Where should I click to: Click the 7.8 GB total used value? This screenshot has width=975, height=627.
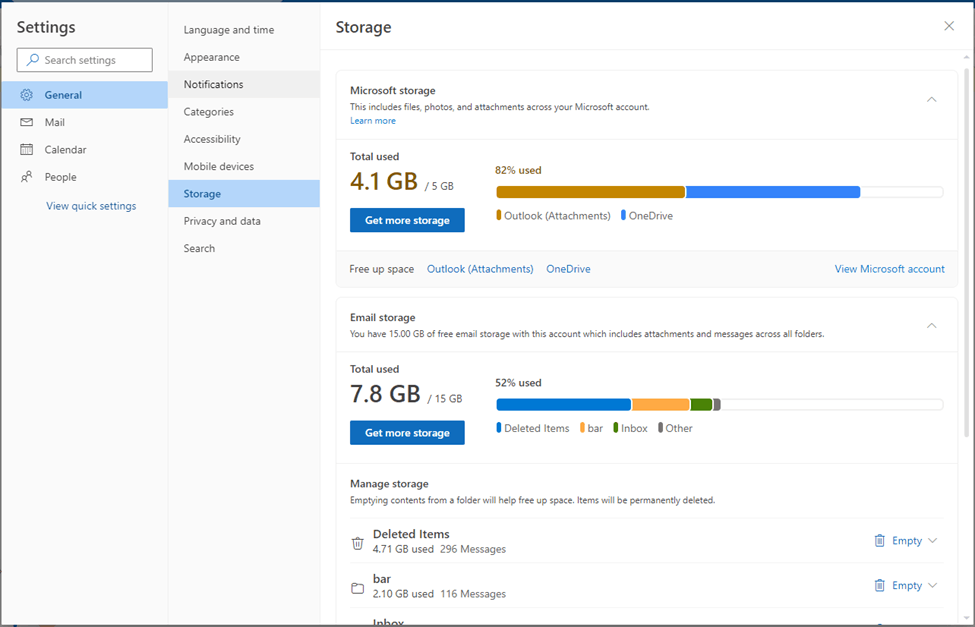(385, 394)
